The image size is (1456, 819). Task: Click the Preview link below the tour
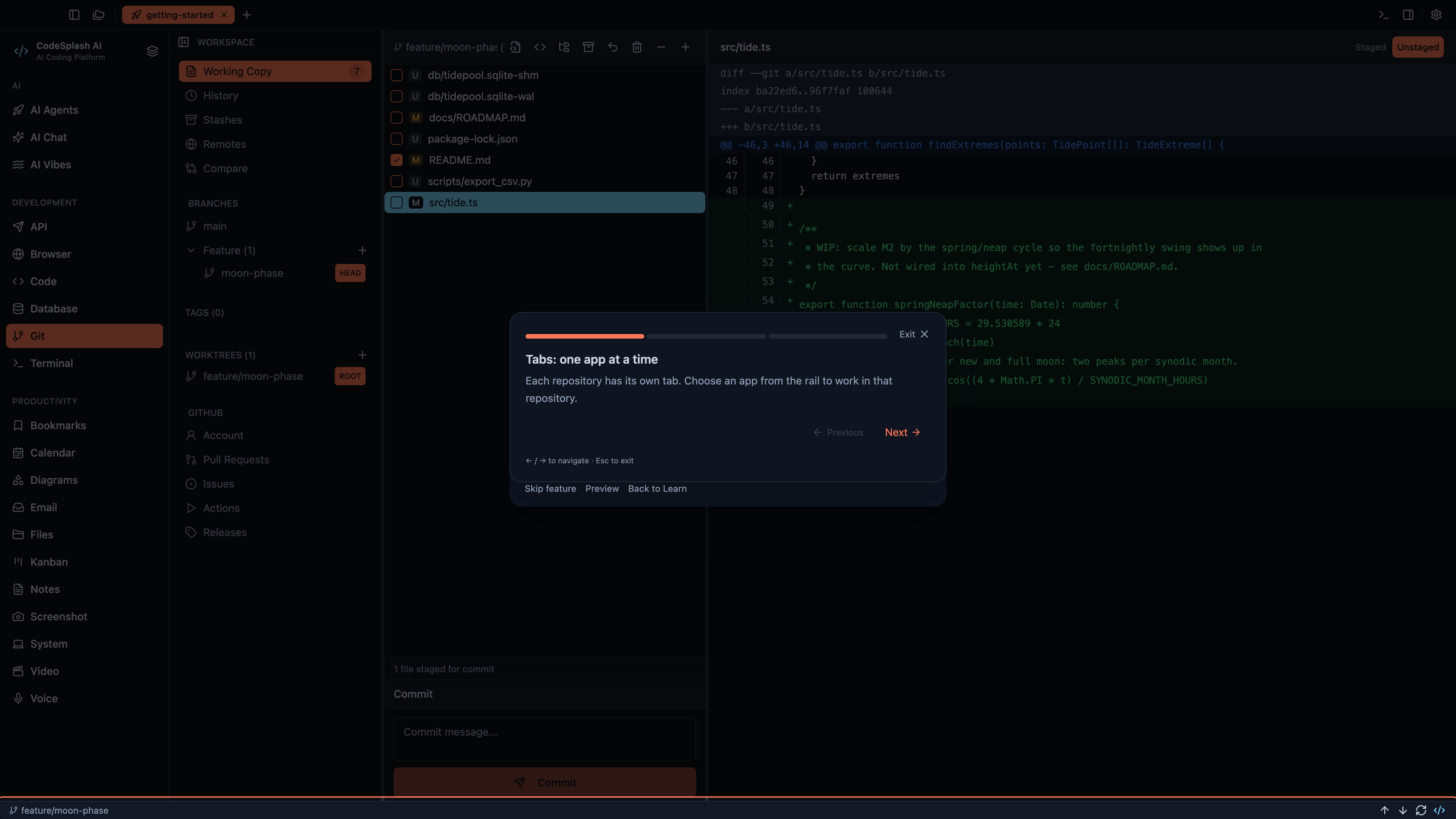(x=602, y=488)
